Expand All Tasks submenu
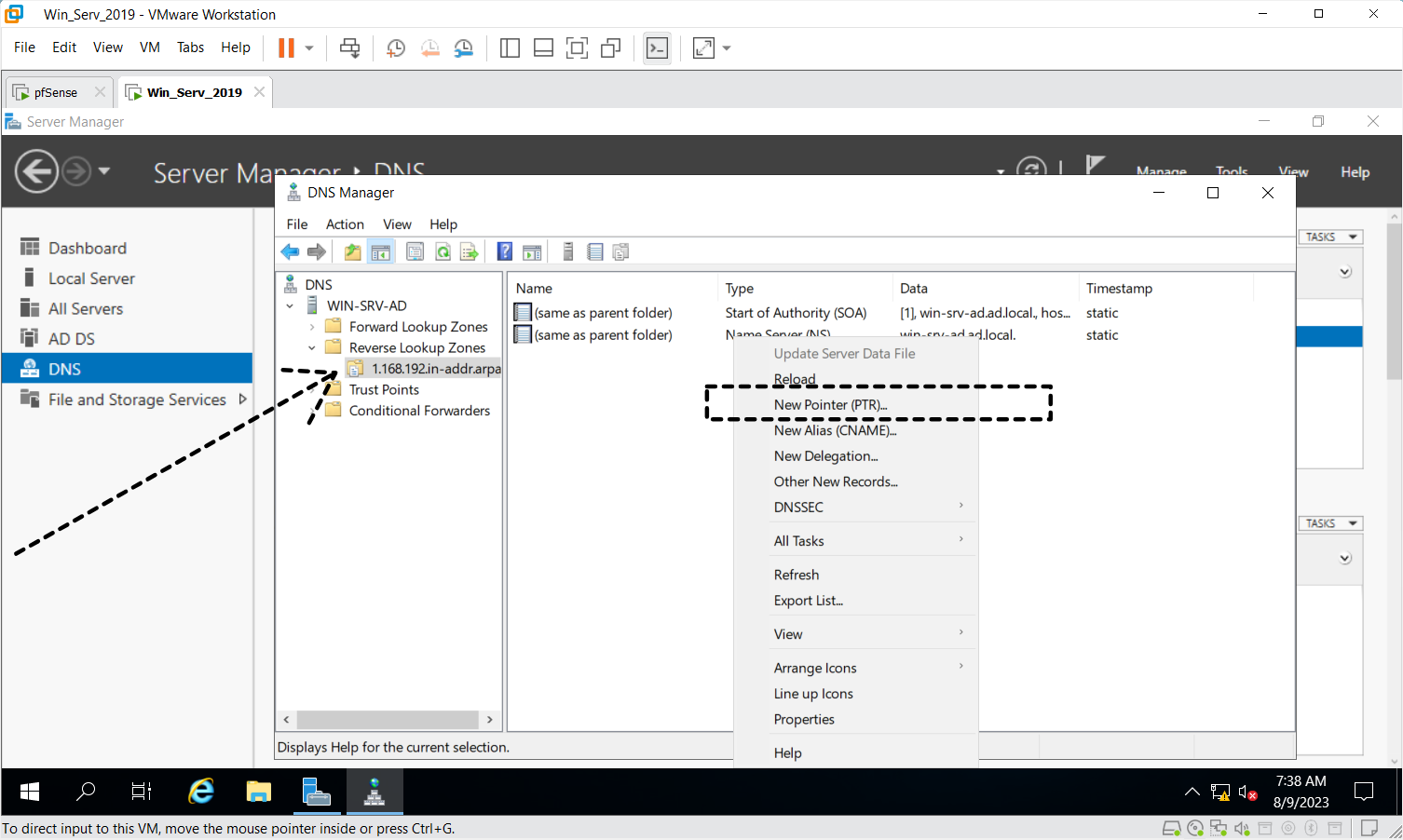 coord(961,539)
